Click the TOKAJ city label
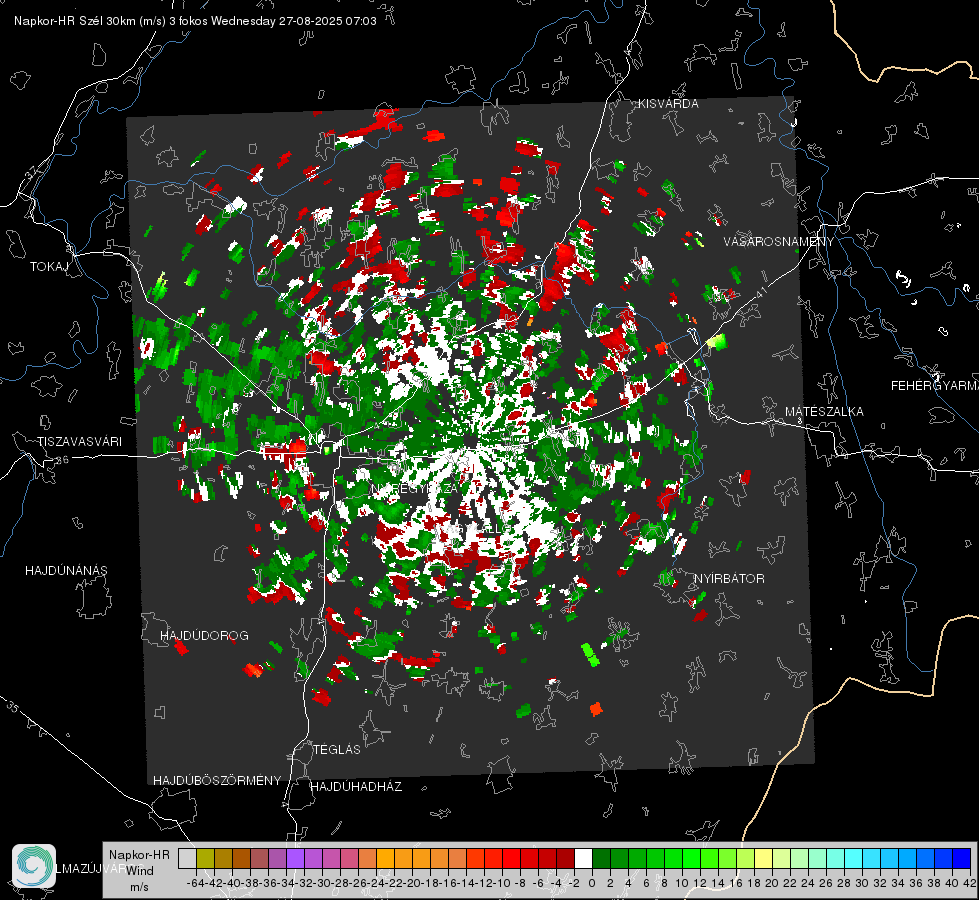 click(x=49, y=267)
